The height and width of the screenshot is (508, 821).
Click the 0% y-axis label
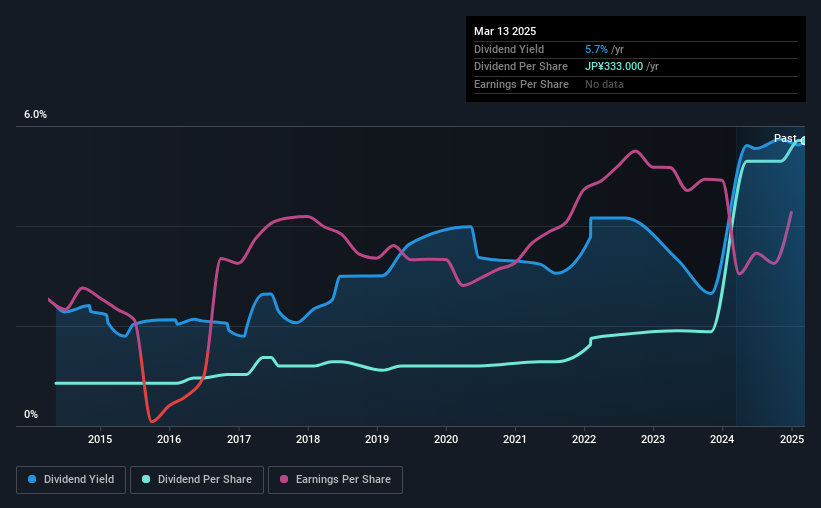(31, 414)
